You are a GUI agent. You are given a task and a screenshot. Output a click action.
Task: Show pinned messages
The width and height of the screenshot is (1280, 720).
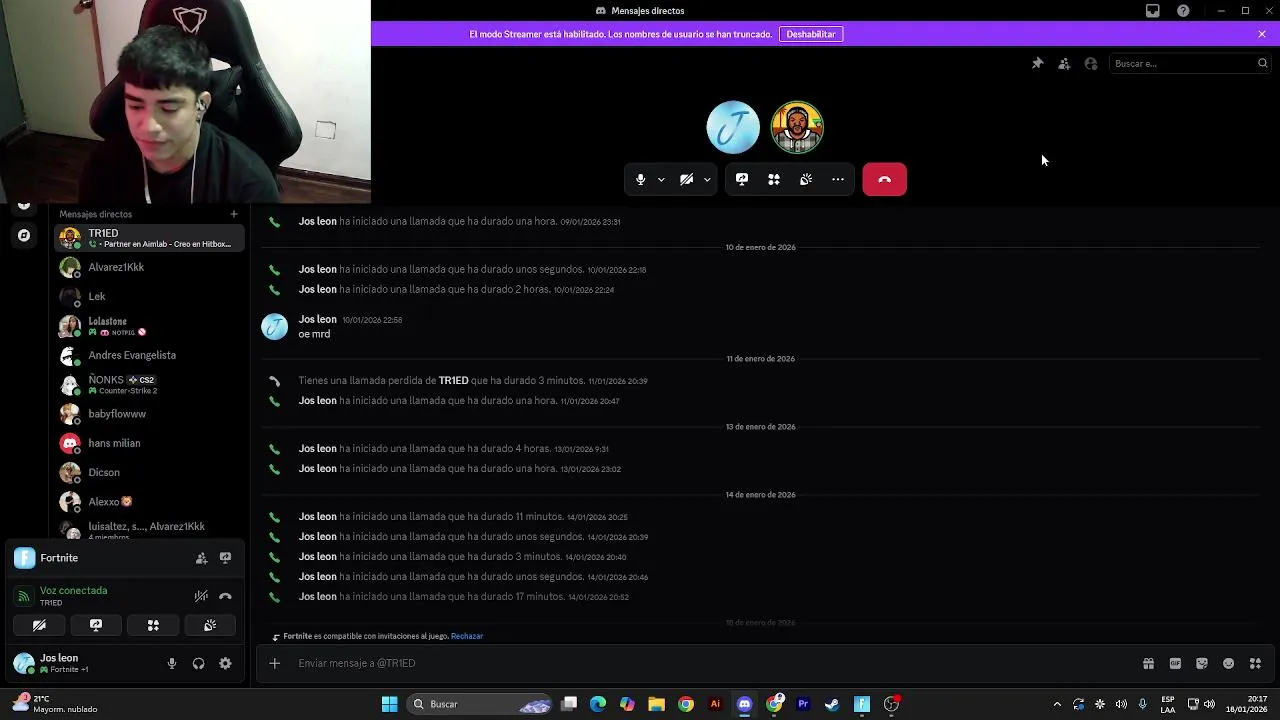(x=1037, y=63)
